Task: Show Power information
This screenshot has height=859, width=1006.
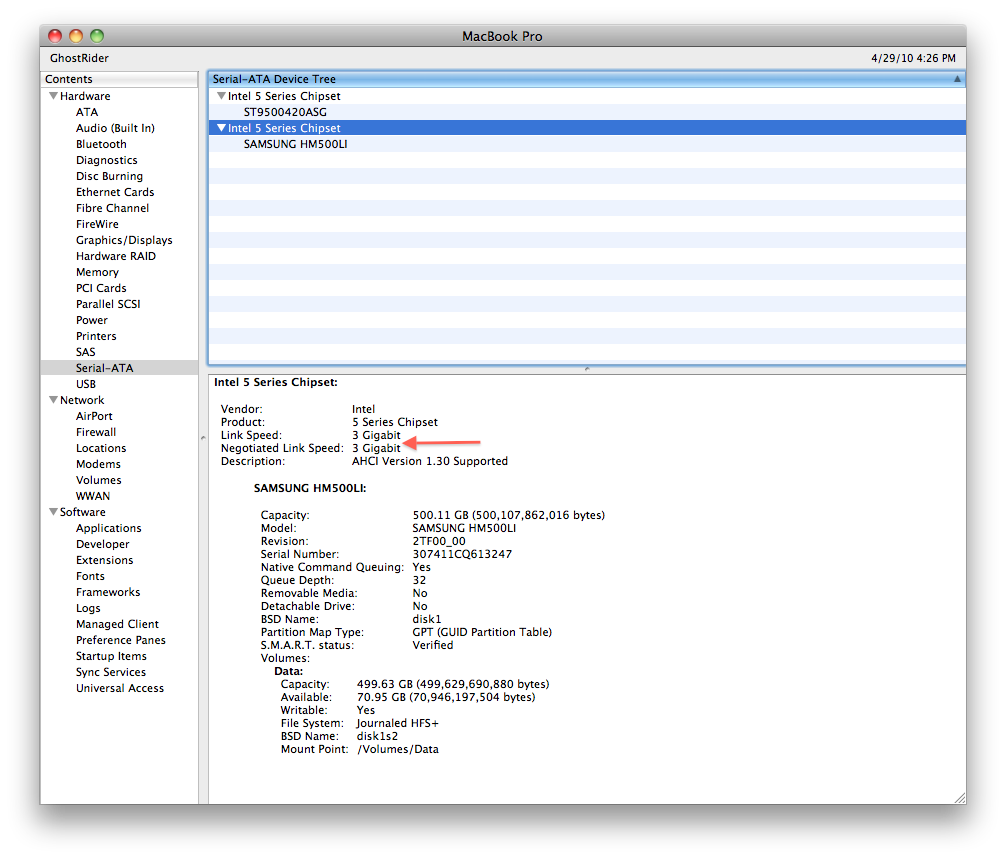Action: (92, 320)
